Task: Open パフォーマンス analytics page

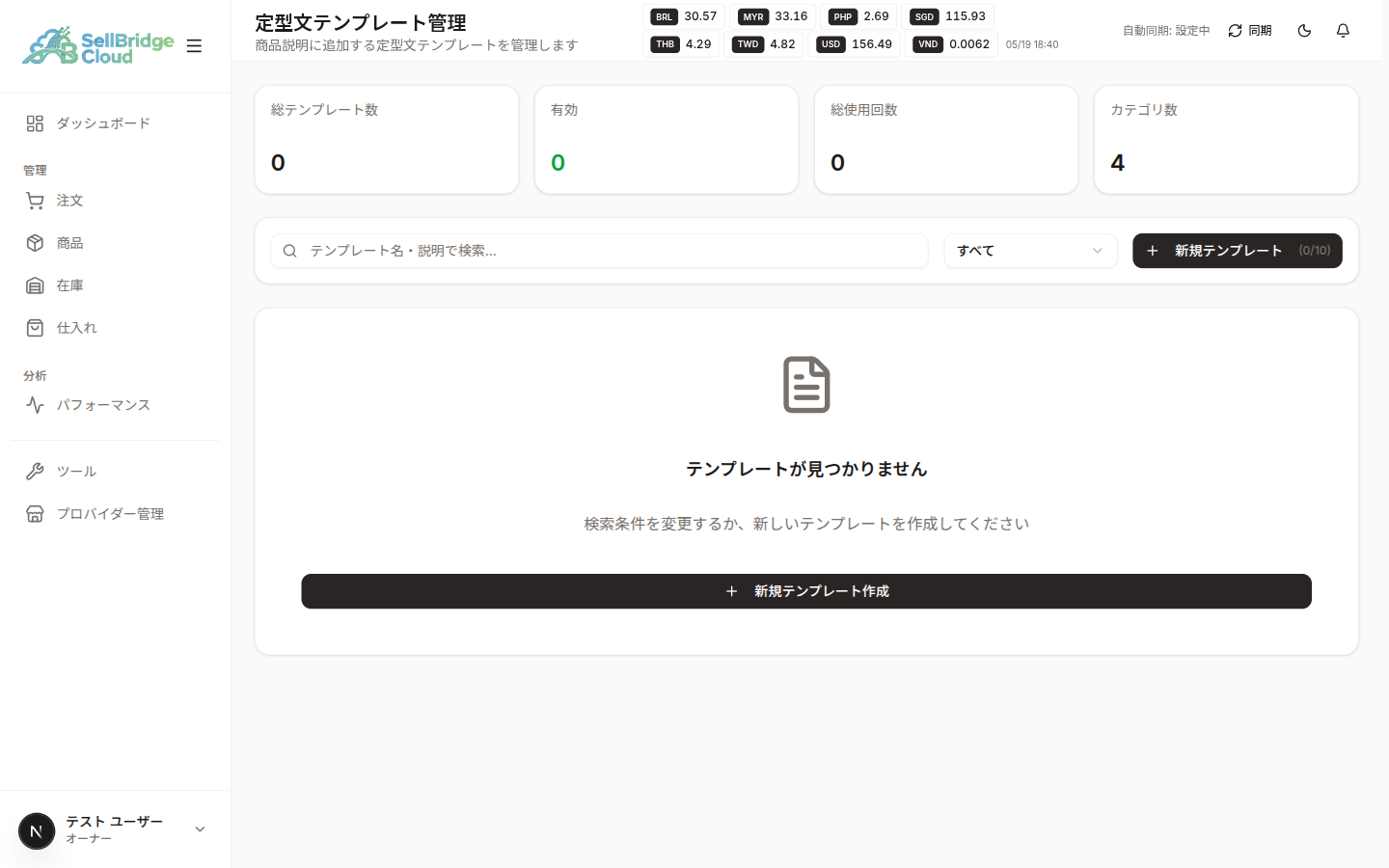Action: [x=116, y=405]
